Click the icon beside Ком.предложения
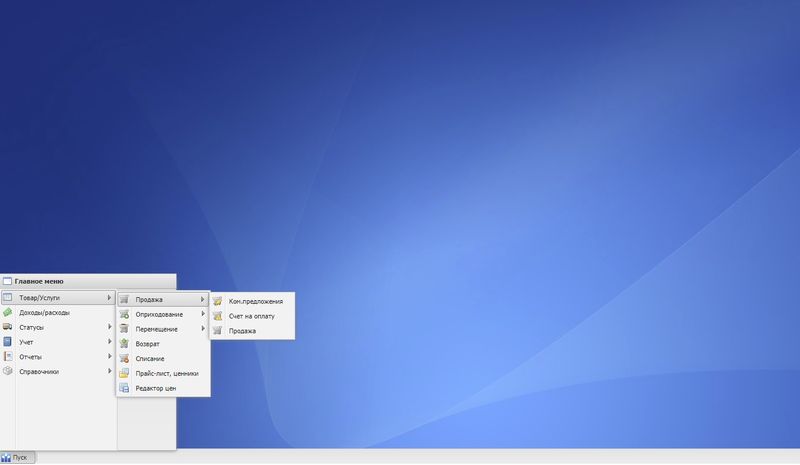 [217, 301]
